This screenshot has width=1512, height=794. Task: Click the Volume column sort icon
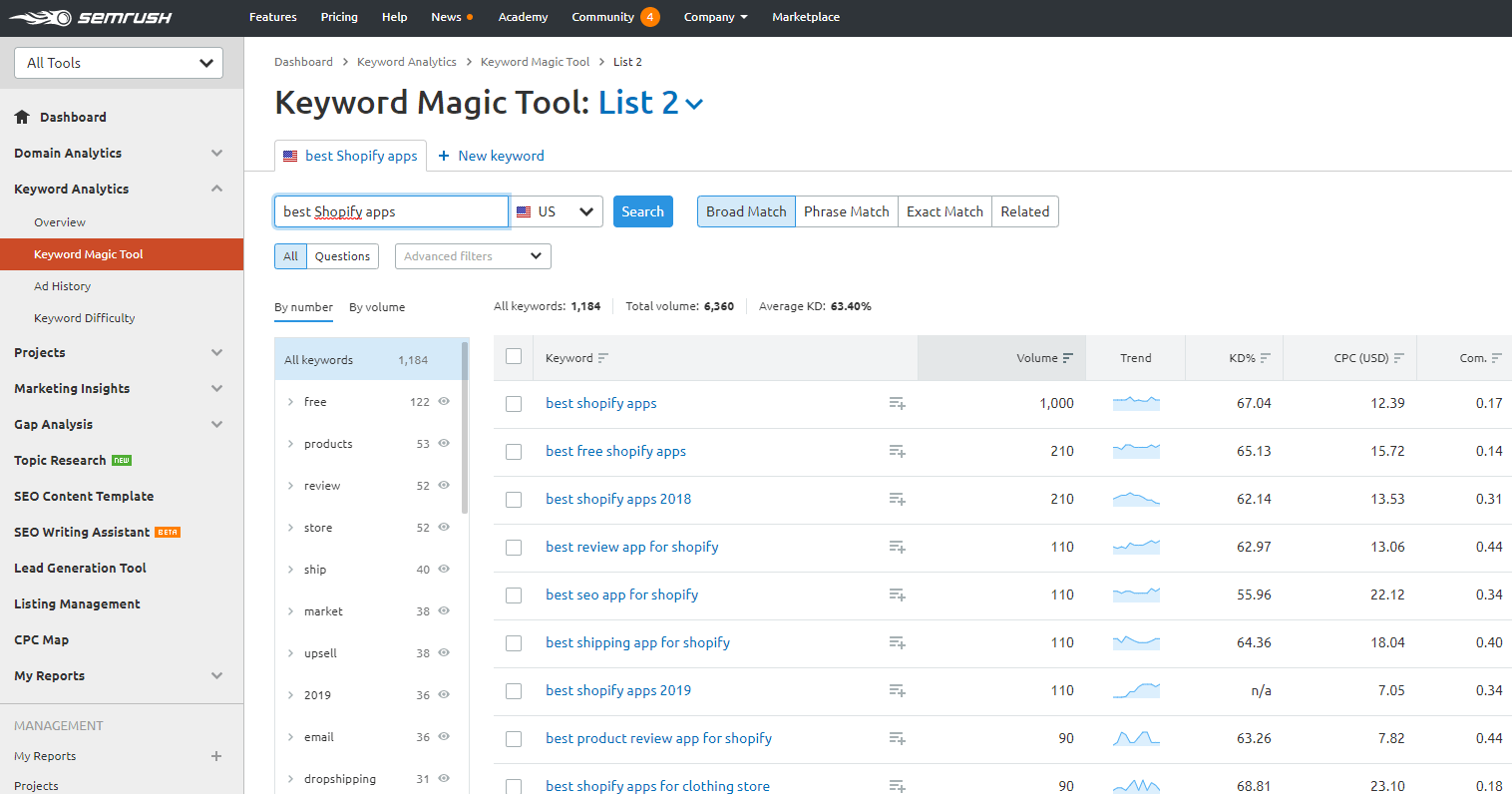tap(1068, 358)
